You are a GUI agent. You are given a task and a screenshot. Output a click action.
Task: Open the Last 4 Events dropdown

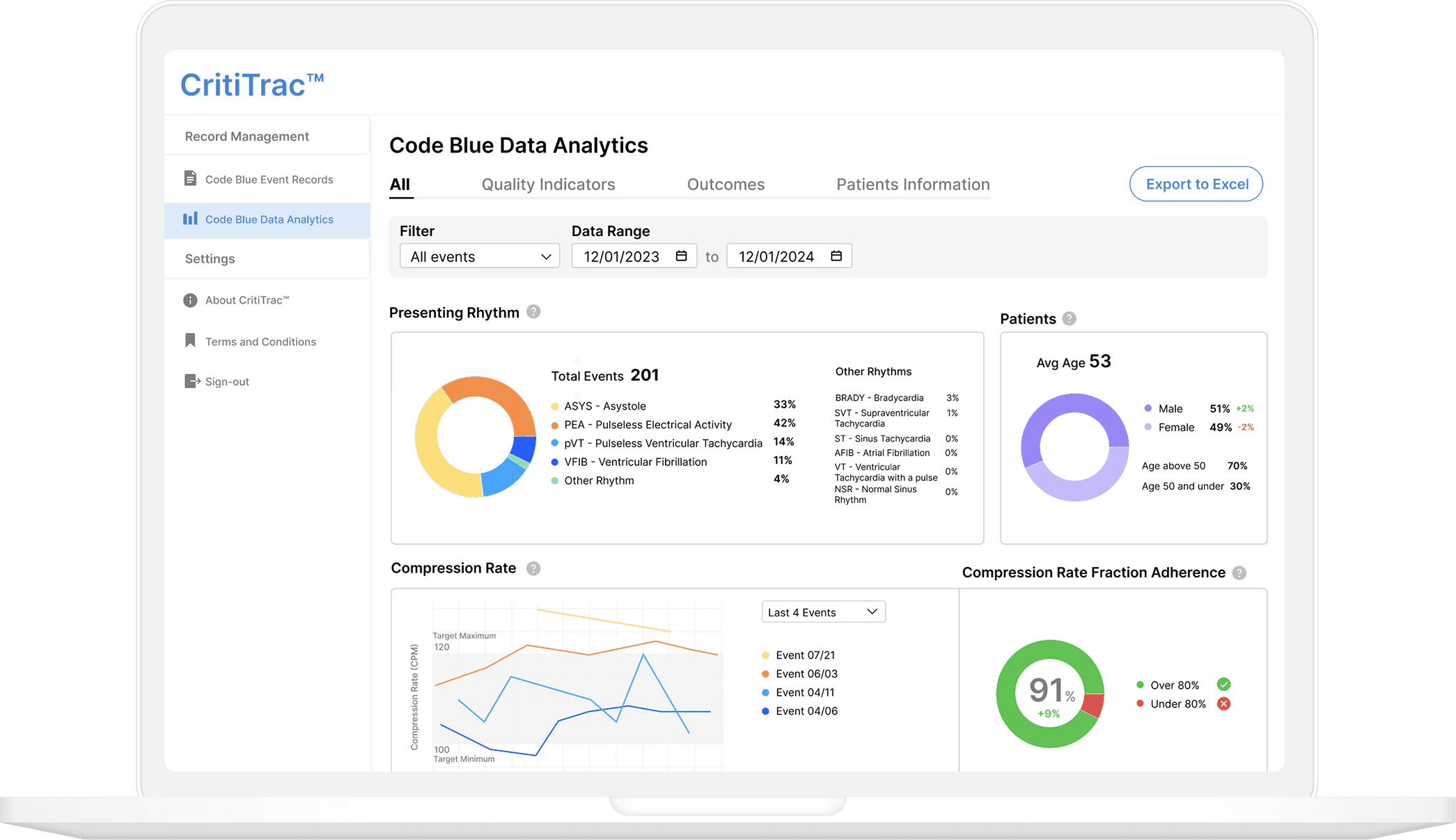[x=823, y=612]
